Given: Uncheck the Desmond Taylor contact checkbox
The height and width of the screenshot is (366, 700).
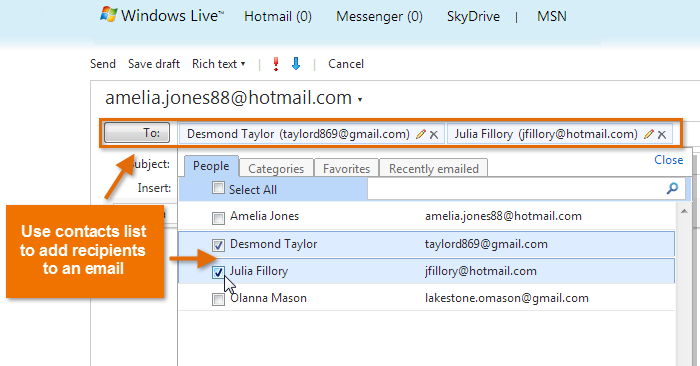Looking at the screenshot, I should coord(218,245).
